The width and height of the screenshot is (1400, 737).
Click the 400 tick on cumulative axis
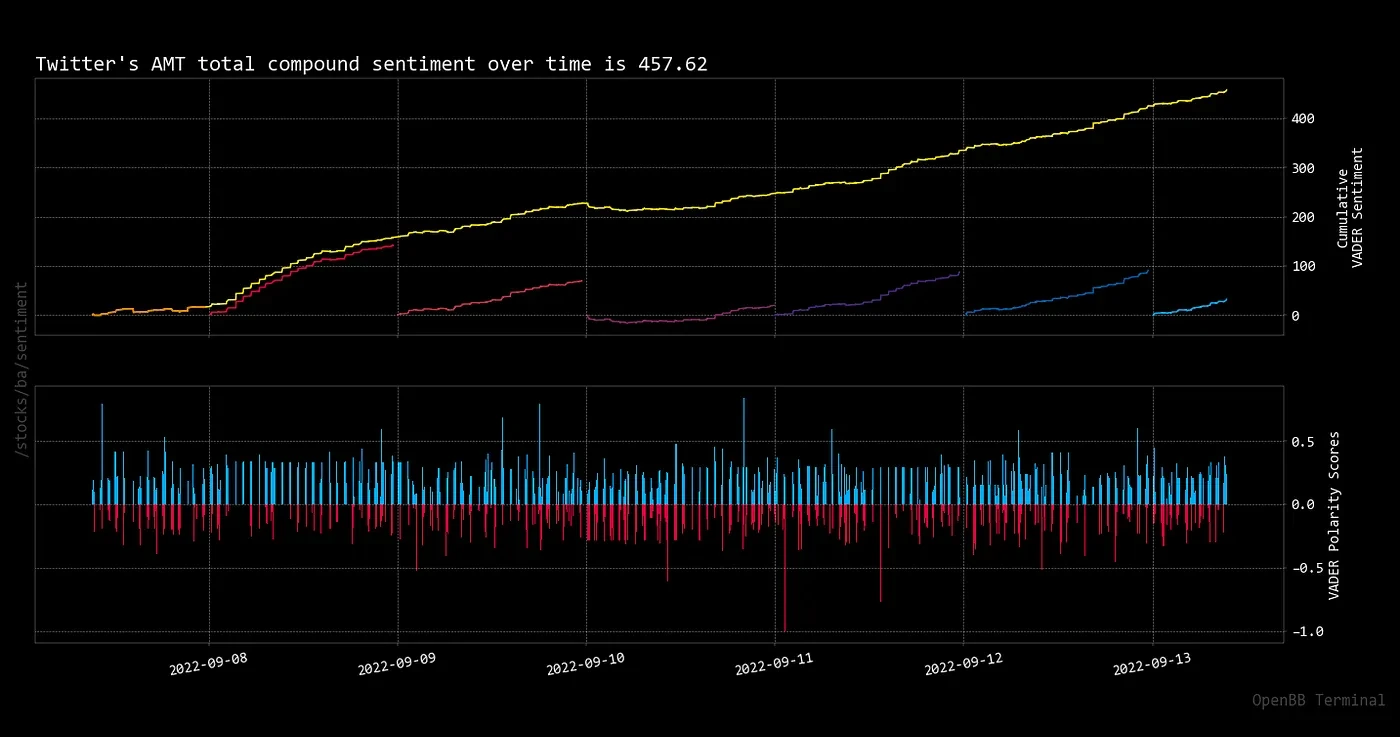(x=1302, y=119)
